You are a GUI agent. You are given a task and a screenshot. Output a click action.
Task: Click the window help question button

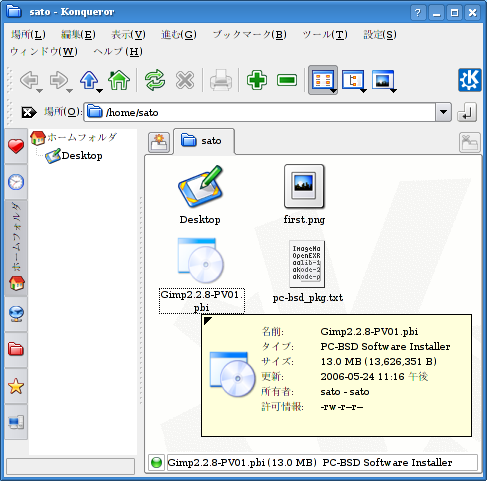tap(417, 13)
